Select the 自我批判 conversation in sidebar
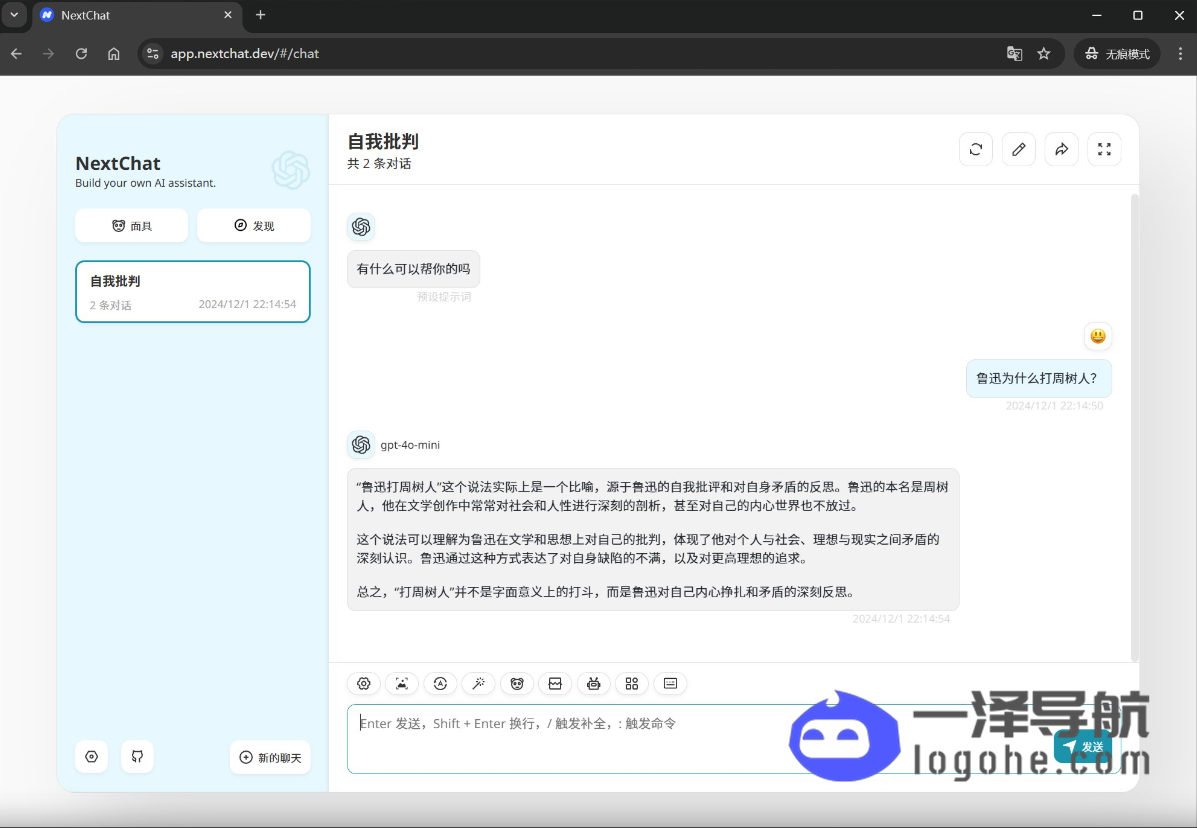1197x828 pixels. point(193,292)
